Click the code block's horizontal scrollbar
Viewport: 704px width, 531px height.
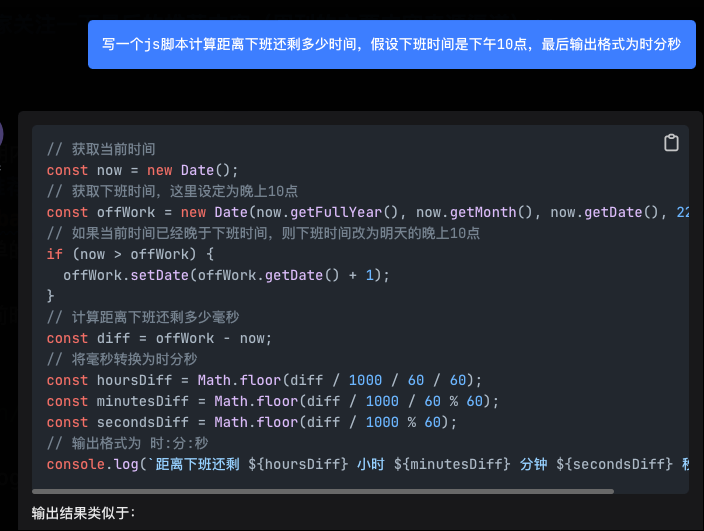point(323,492)
